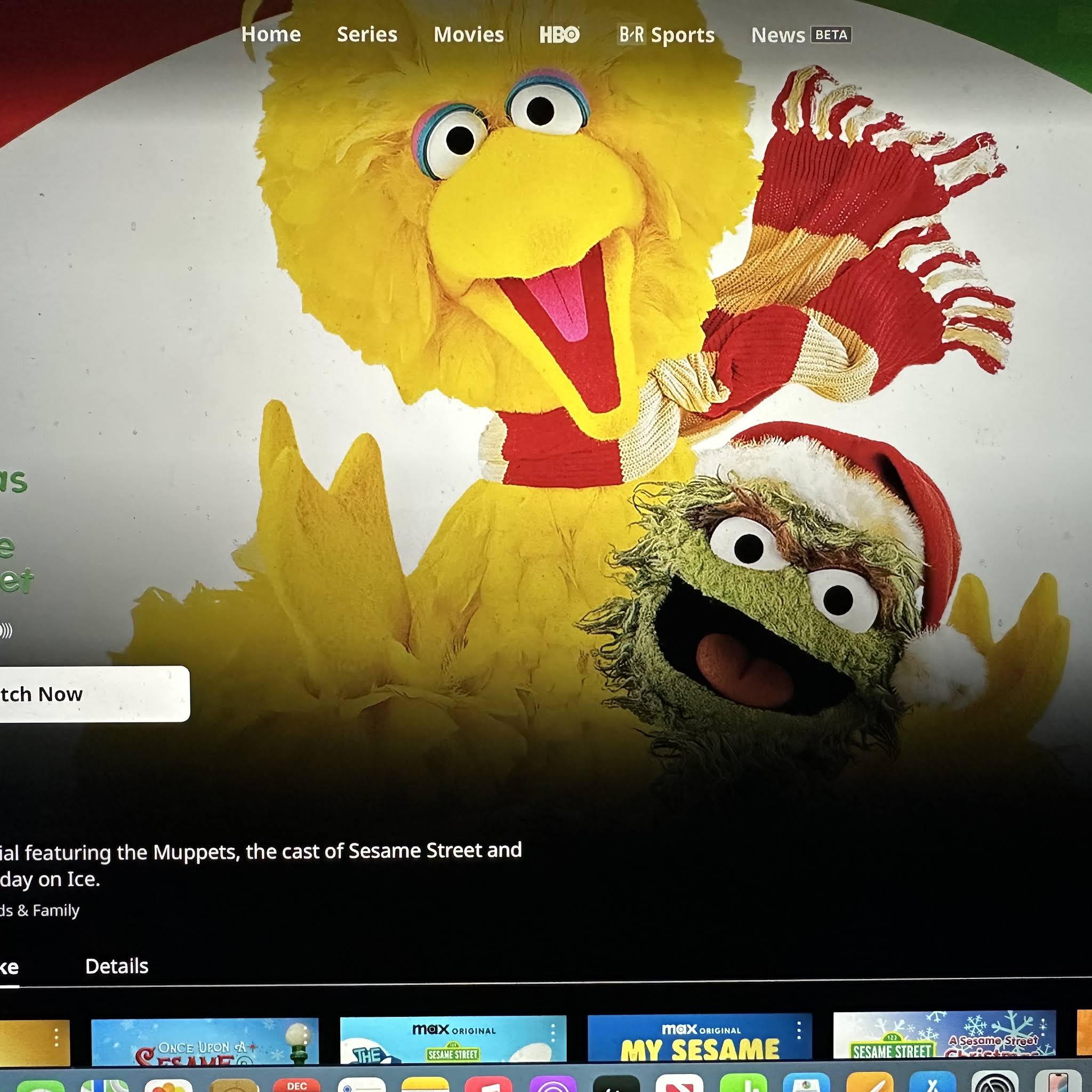Screen dimensions: 1092x1092
Task: Switch to the Details tab
Action: (116, 966)
